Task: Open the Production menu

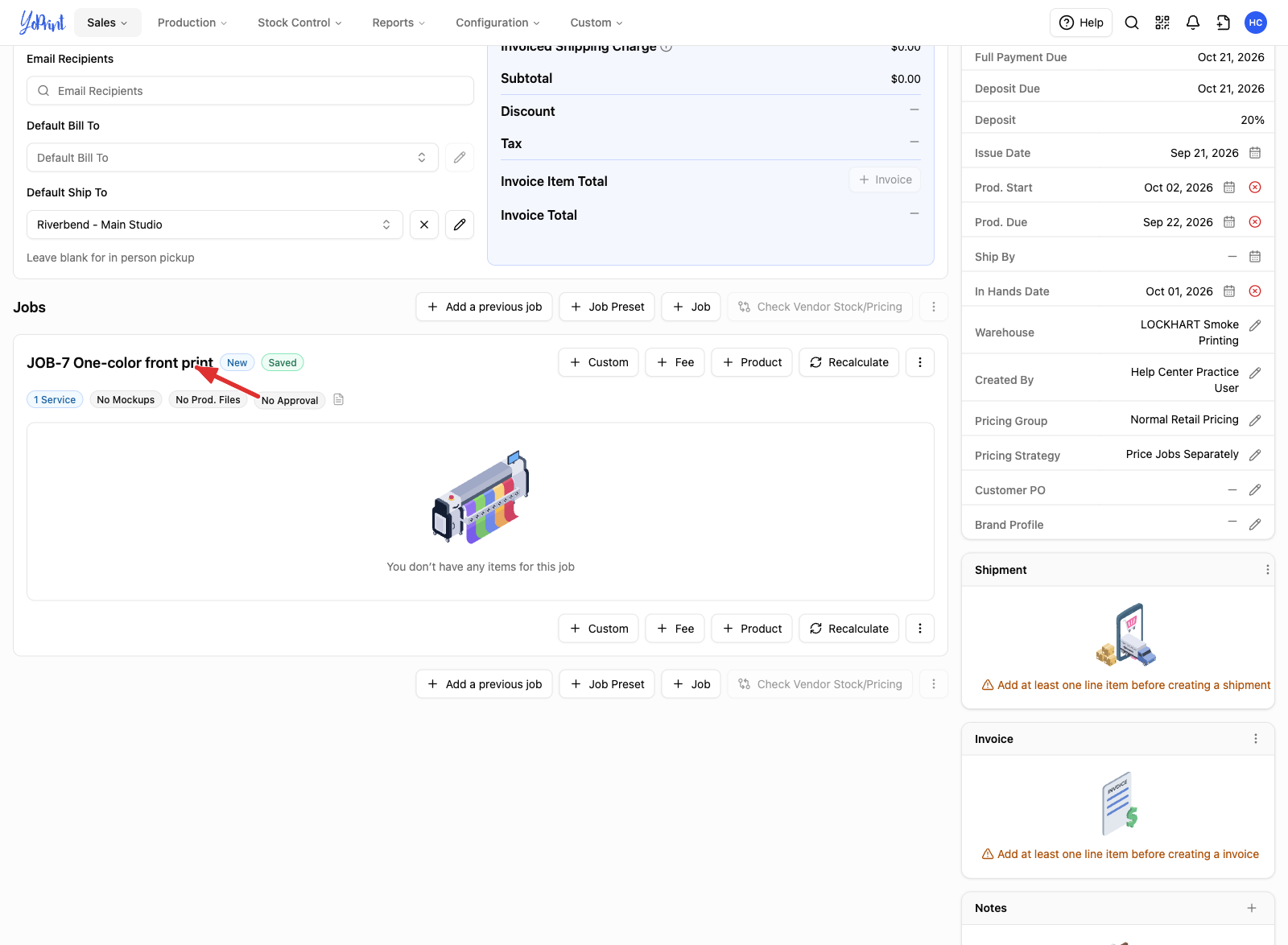Action: (x=192, y=23)
